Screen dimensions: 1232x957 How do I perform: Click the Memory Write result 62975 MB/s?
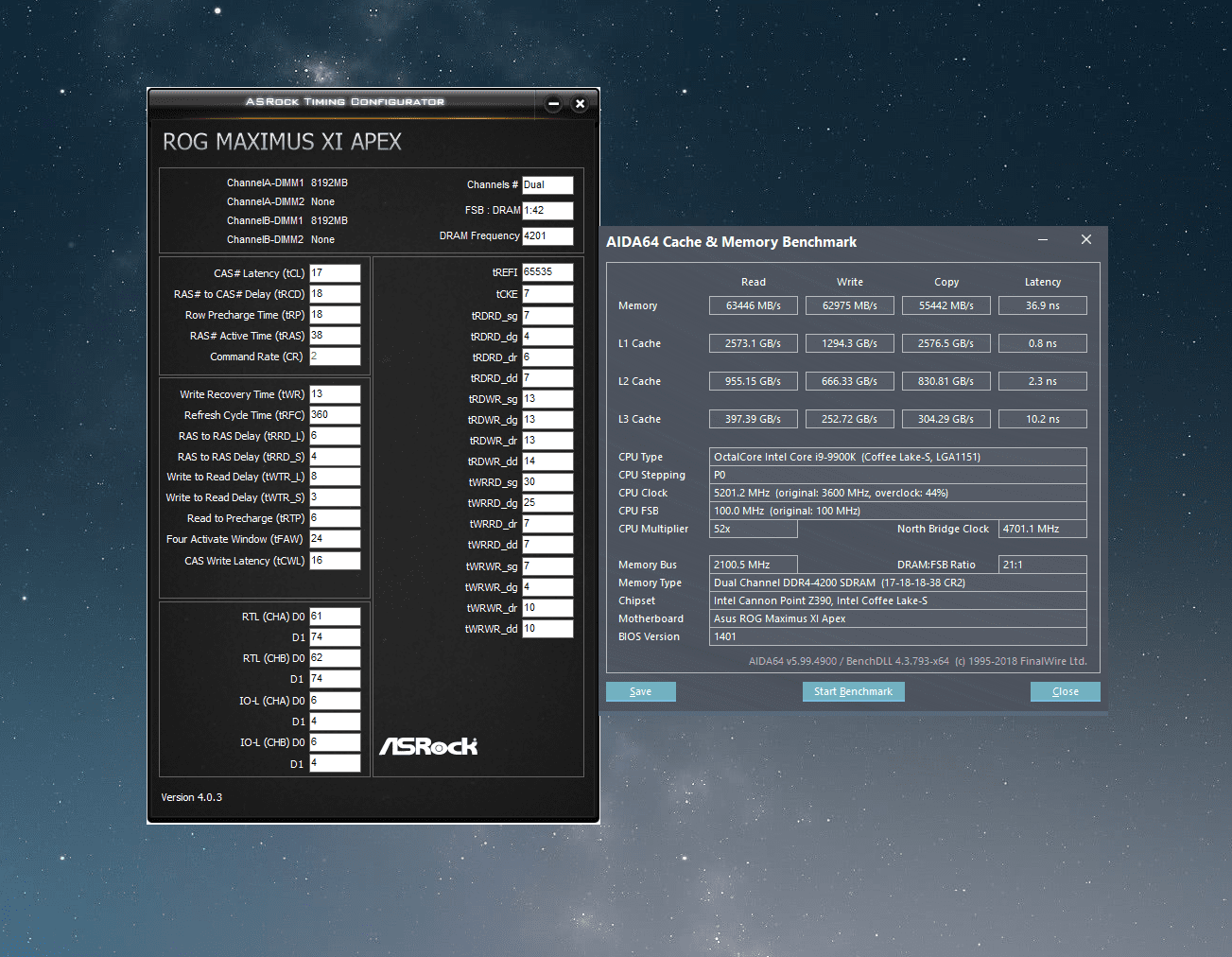[x=850, y=305]
